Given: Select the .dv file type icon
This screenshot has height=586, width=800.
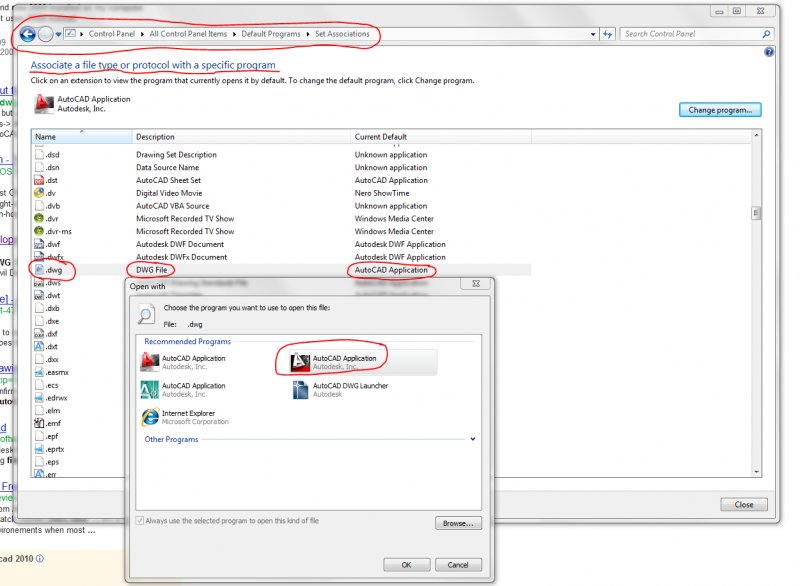Looking at the screenshot, I should (39, 193).
